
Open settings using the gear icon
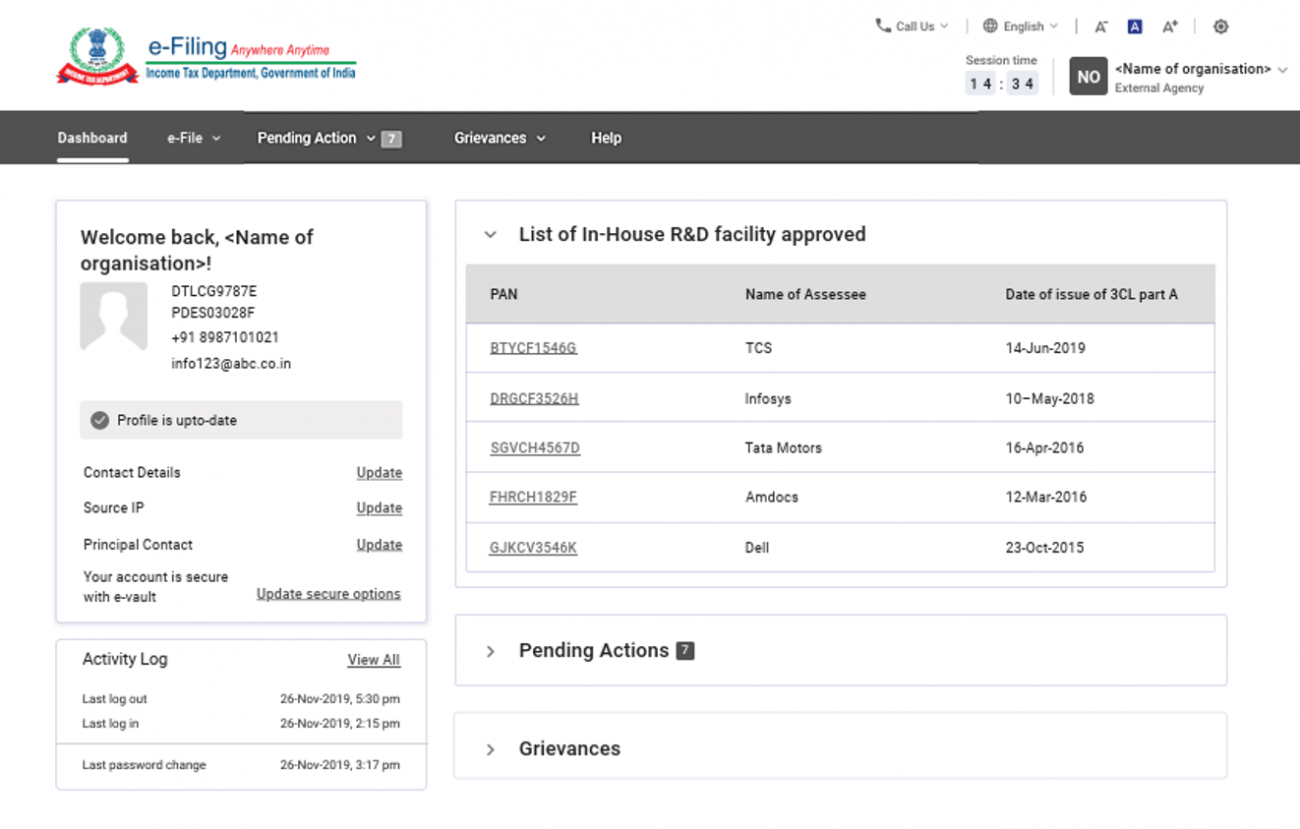(1221, 26)
